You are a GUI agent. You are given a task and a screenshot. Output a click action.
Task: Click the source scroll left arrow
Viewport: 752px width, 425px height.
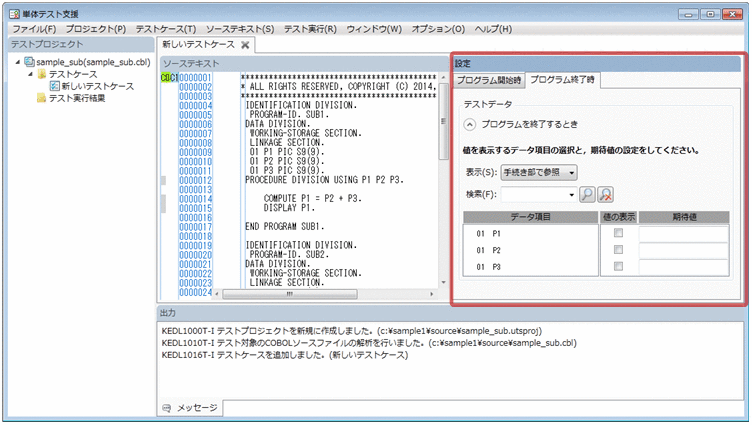[x=217, y=294]
